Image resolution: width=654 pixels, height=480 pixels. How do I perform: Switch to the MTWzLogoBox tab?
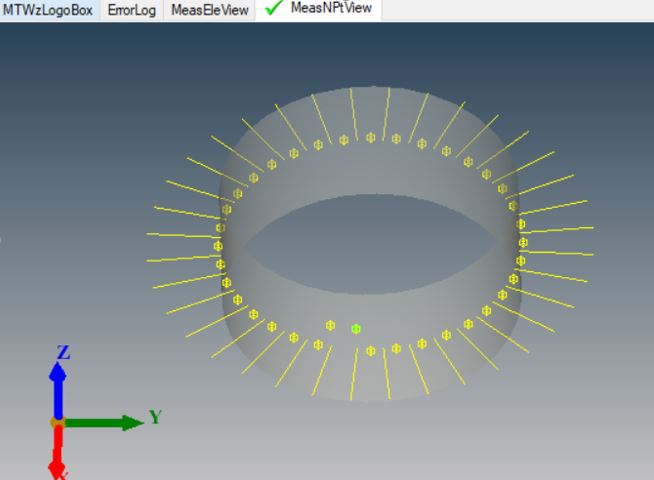[x=48, y=10]
